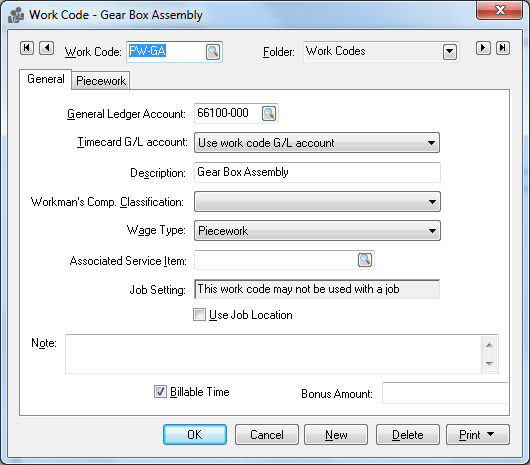530x465 pixels.
Task: Open General Ledger Account lookup
Action: [x=269, y=113]
